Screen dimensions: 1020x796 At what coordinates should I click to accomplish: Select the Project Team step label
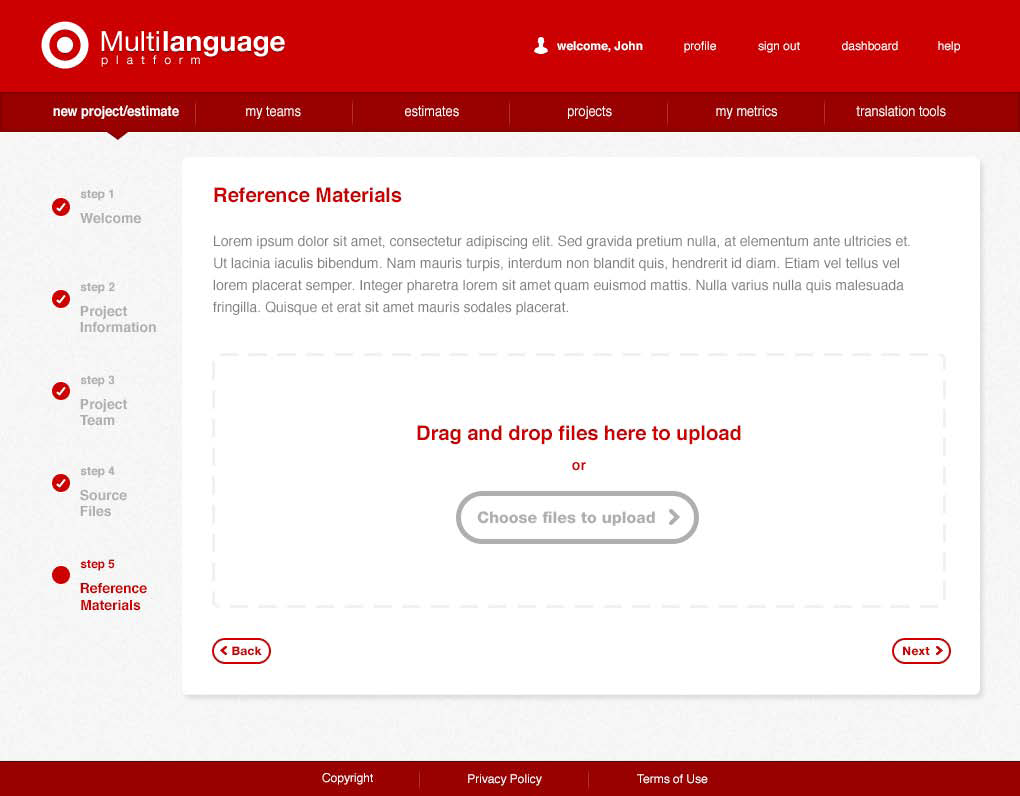point(103,412)
